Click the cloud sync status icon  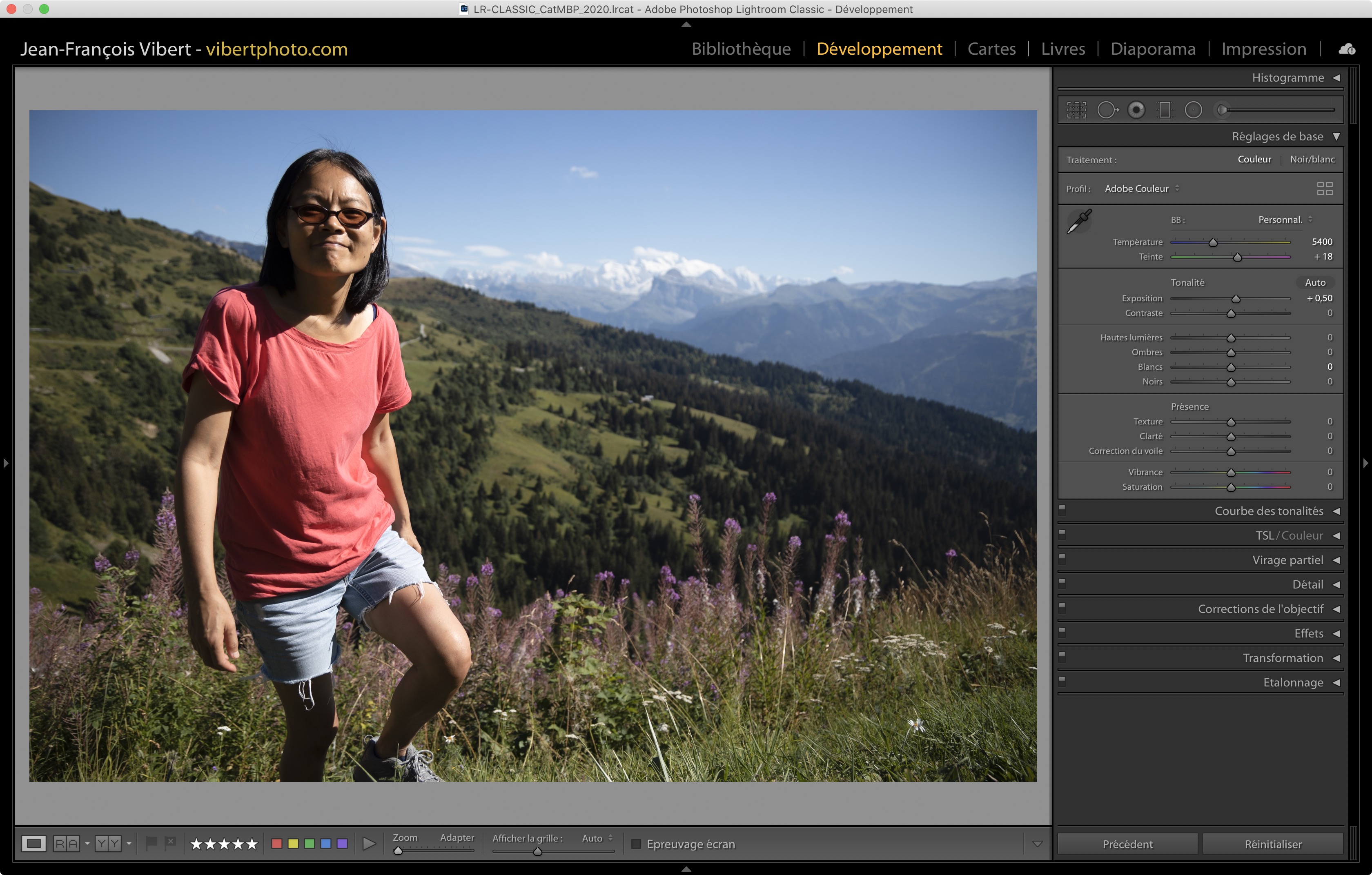click(x=1347, y=49)
